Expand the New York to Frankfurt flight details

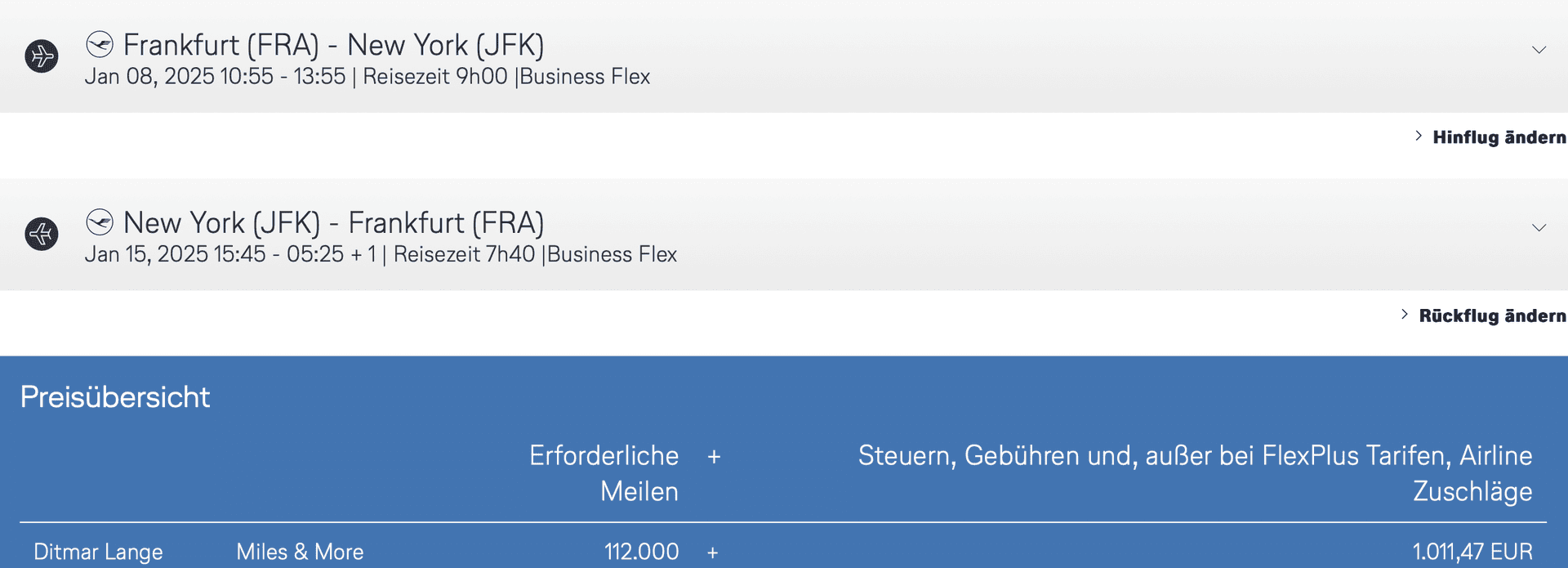[1539, 228]
